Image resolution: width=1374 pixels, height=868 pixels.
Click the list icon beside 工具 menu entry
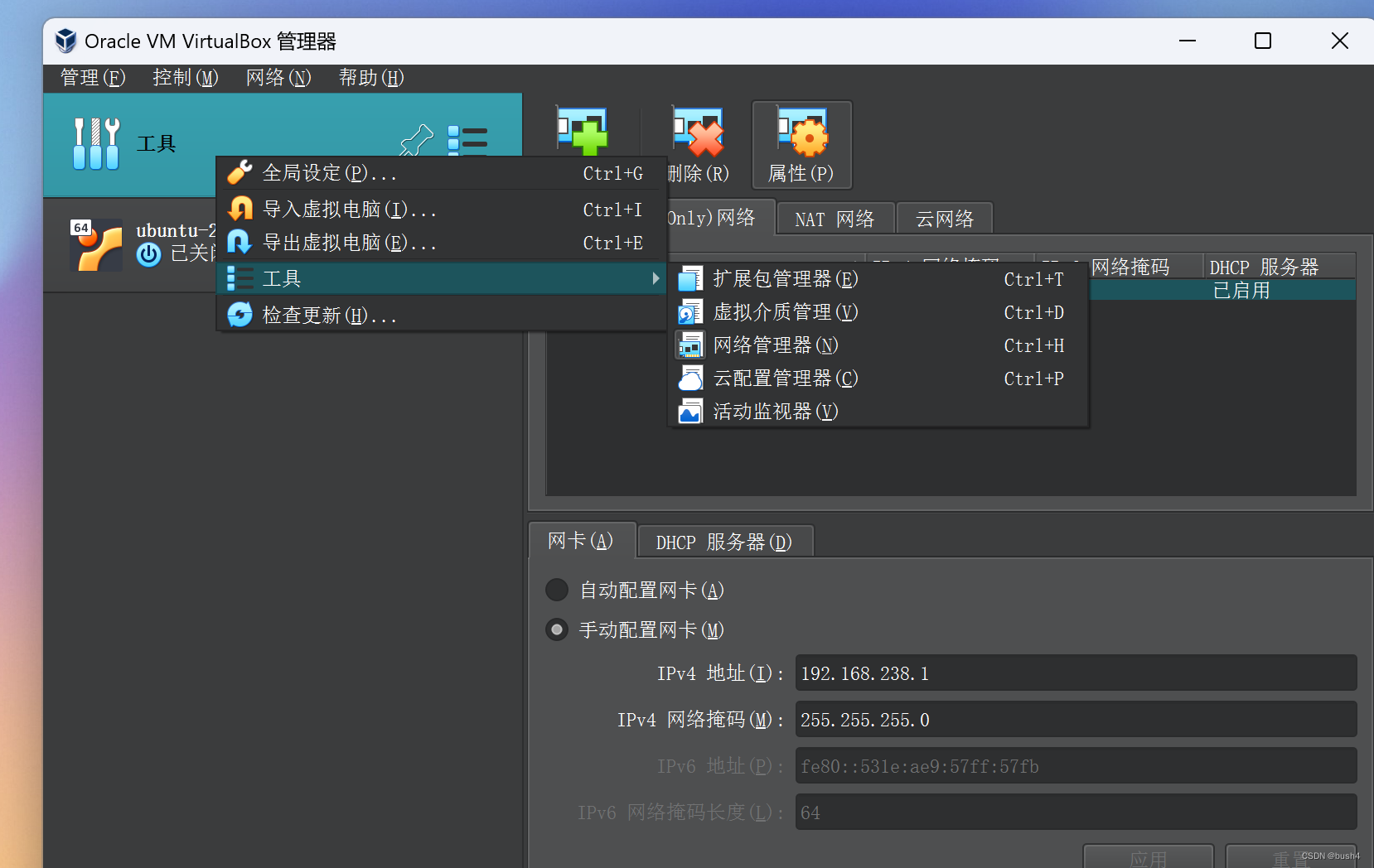[x=239, y=278]
